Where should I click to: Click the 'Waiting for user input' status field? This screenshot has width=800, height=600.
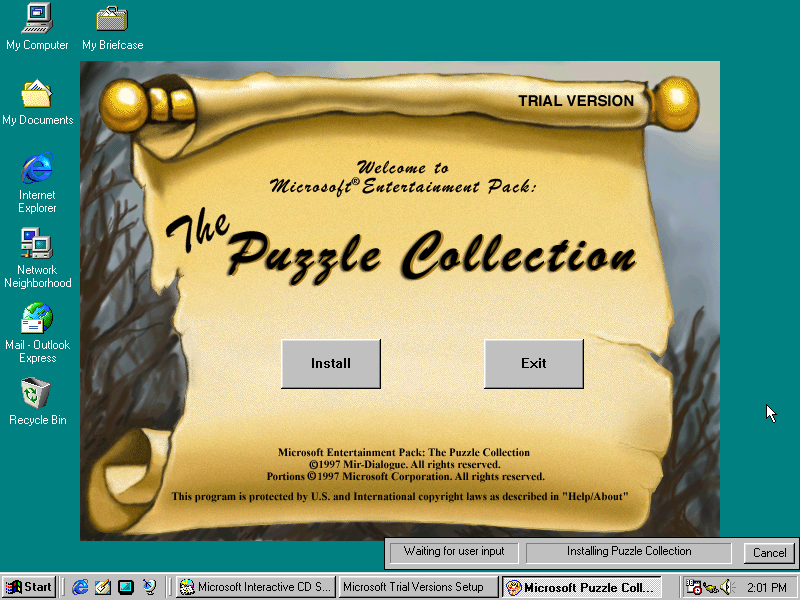tap(454, 552)
